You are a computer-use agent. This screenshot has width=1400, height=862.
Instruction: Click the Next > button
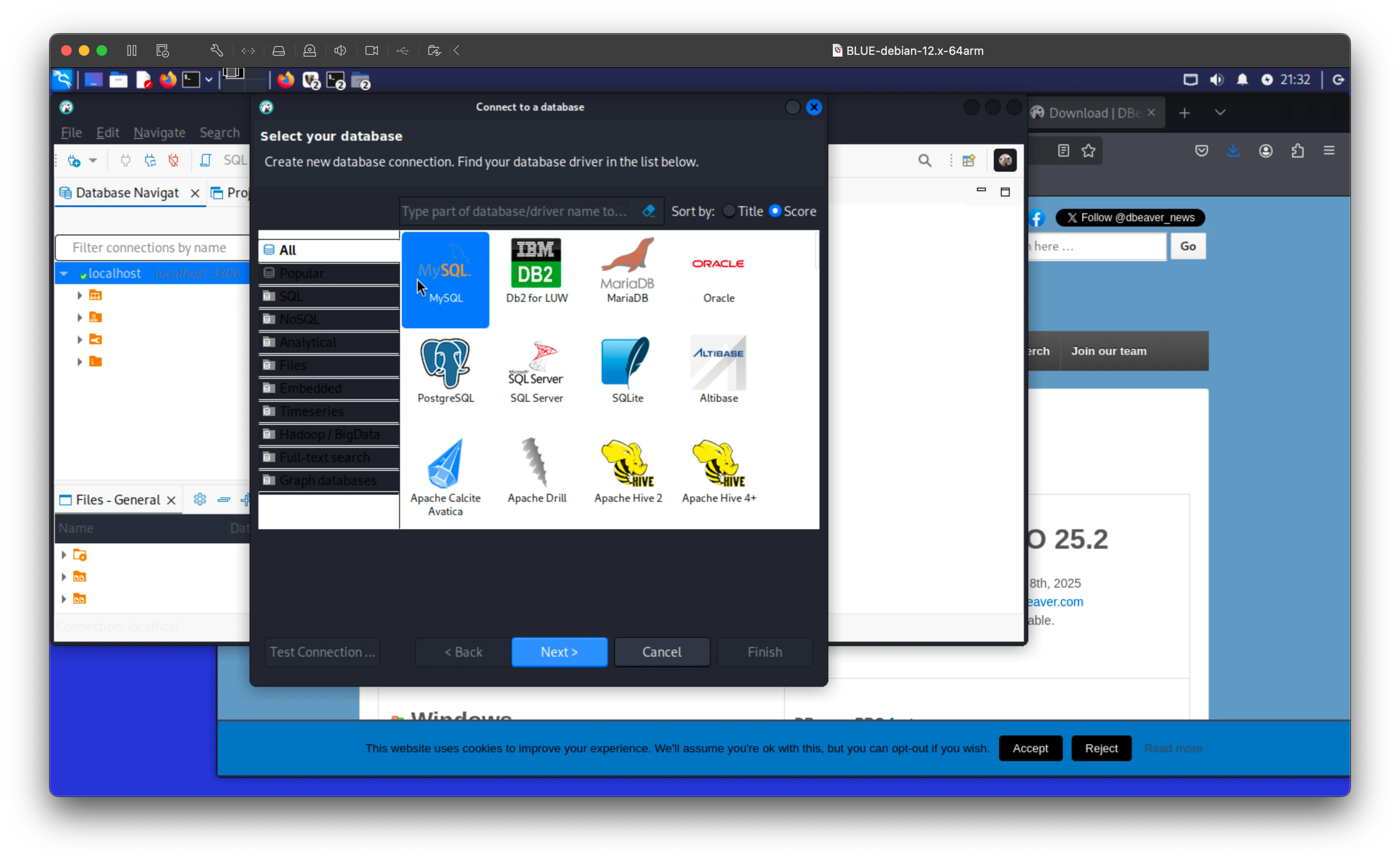(x=559, y=652)
